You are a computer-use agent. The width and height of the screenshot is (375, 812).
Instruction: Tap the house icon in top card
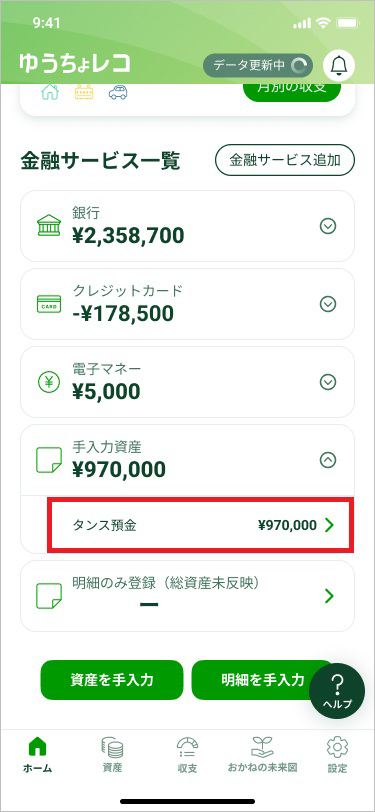(50, 92)
